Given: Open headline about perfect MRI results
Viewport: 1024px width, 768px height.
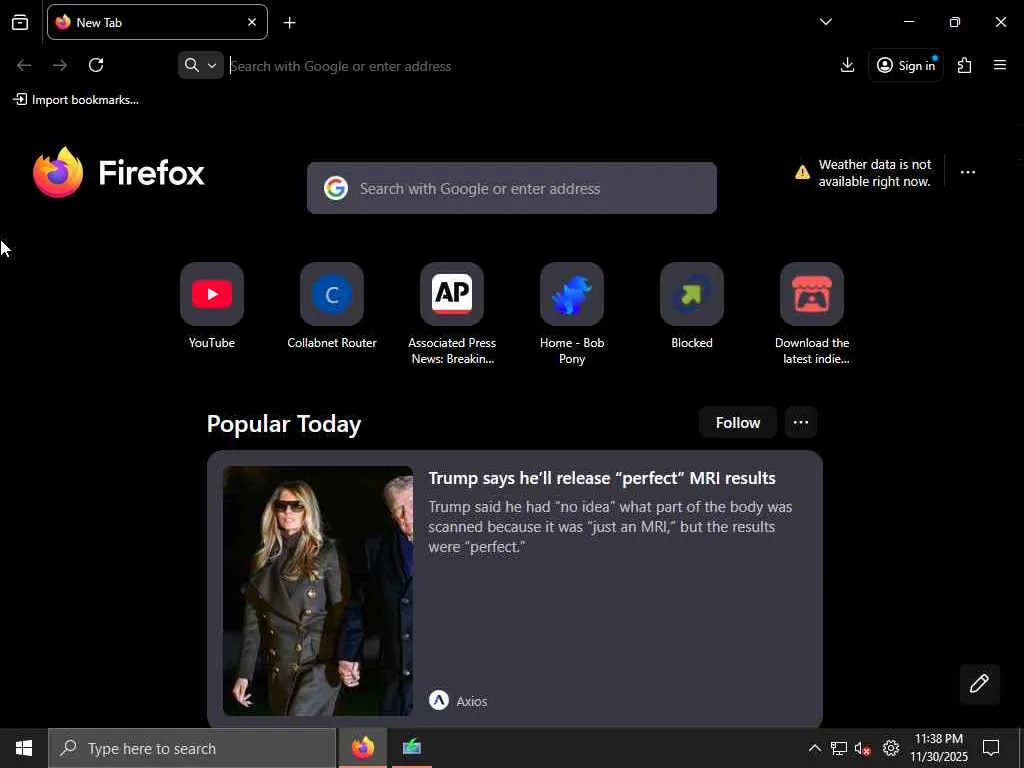Looking at the screenshot, I should pos(602,478).
